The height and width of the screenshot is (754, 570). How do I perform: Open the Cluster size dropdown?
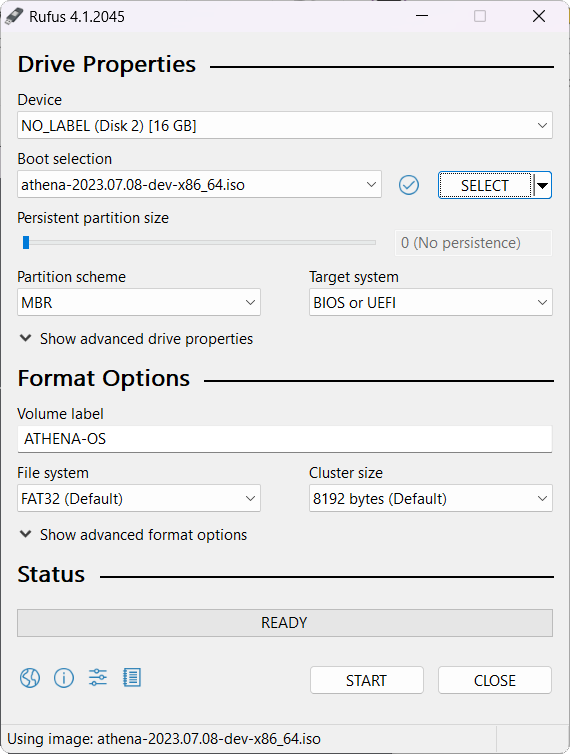(x=431, y=498)
